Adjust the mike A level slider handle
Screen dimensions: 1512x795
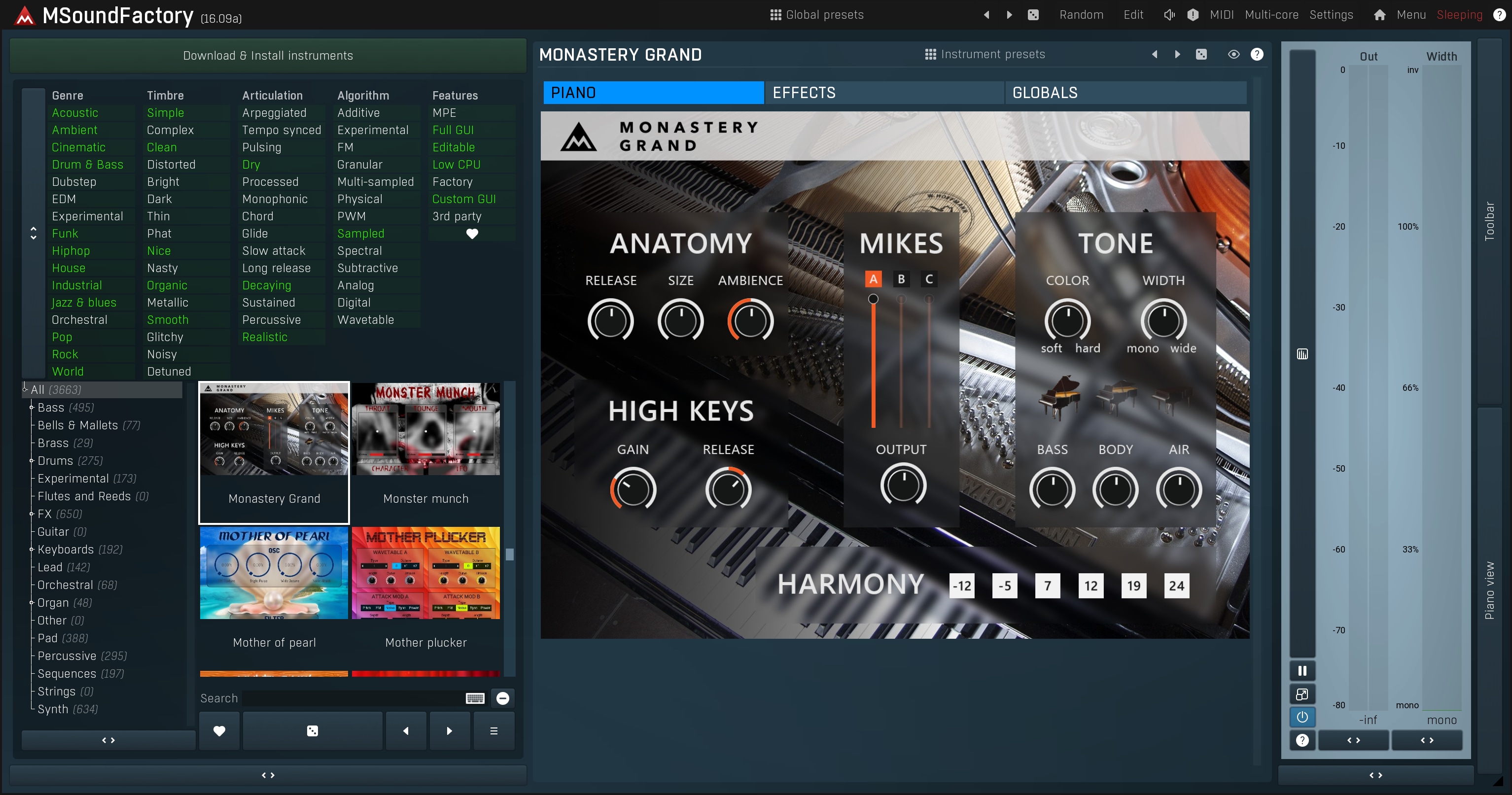point(873,299)
